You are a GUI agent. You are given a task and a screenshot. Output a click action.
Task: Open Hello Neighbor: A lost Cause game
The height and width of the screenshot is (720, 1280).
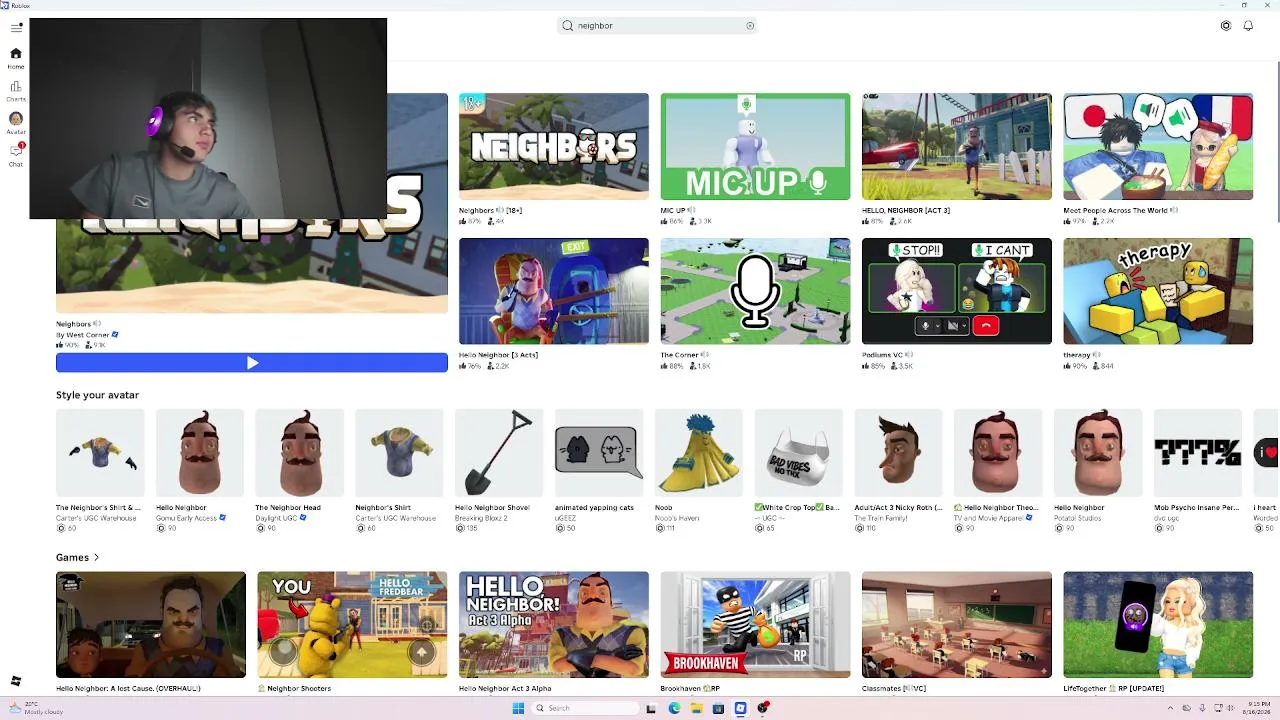[151, 625]
